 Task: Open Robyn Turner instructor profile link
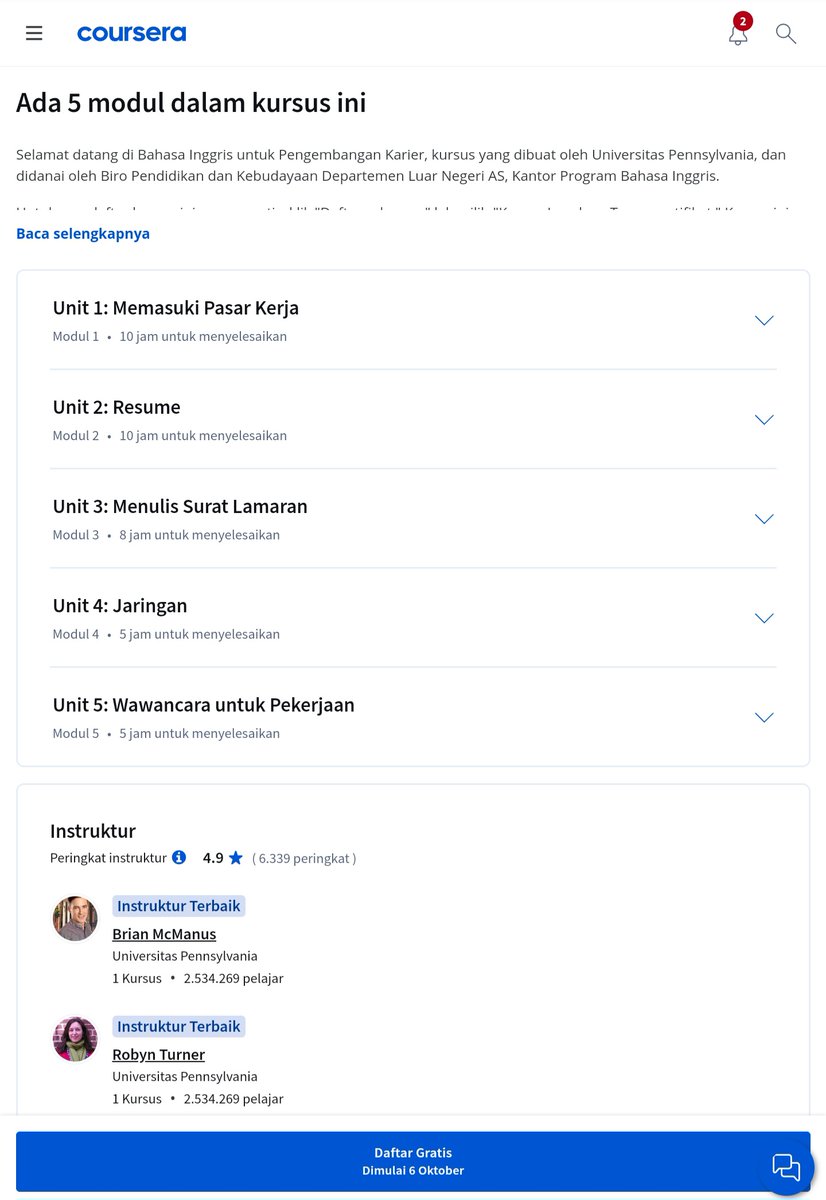(x=158, y=1054)
